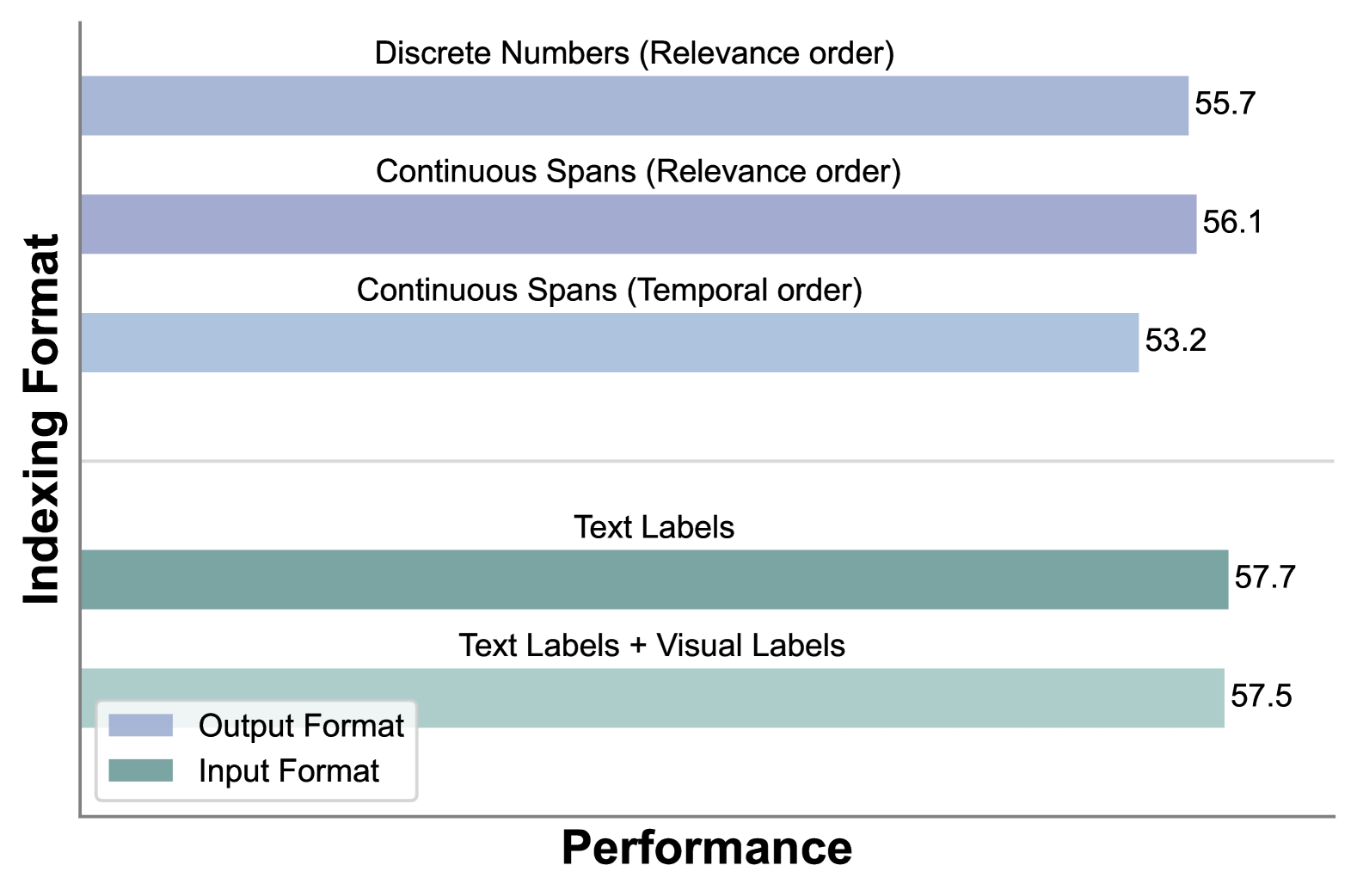
Task: Select the Continuous Spans (Relevance order) bar
Action: [x=638, y=224]
